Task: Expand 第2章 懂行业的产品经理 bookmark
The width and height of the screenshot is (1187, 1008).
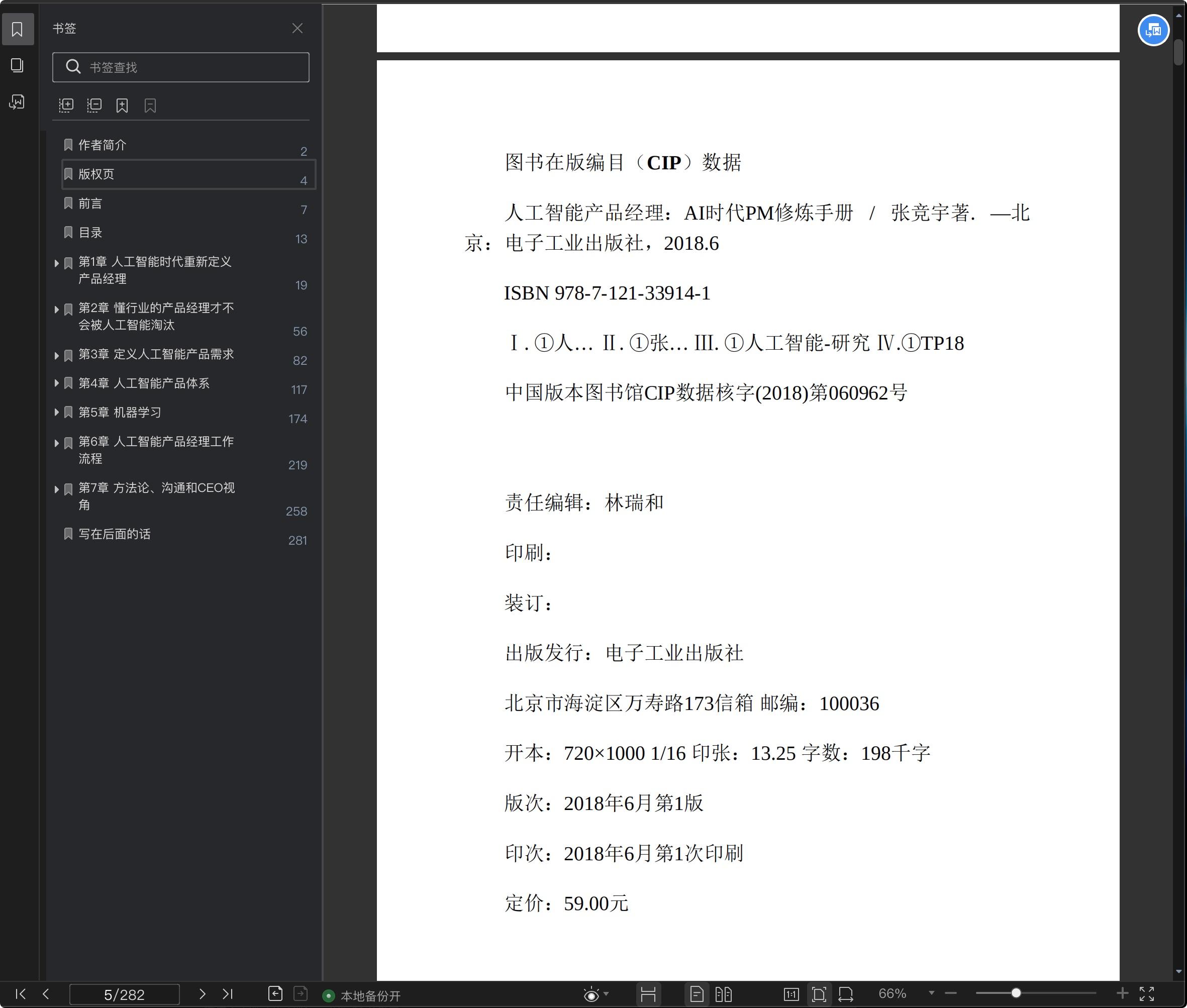Action: [57, 309]
